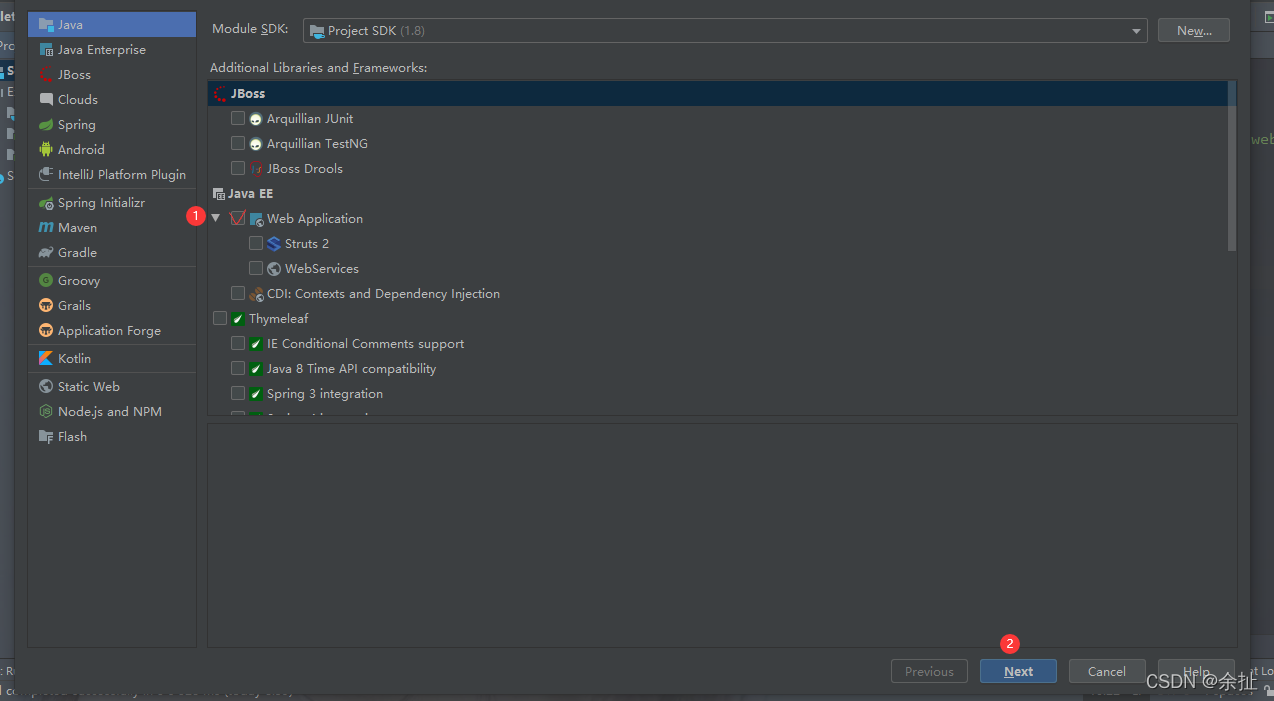
Task: Tick the JBoss Drools checkbox
Action: (x=238, y=168)
